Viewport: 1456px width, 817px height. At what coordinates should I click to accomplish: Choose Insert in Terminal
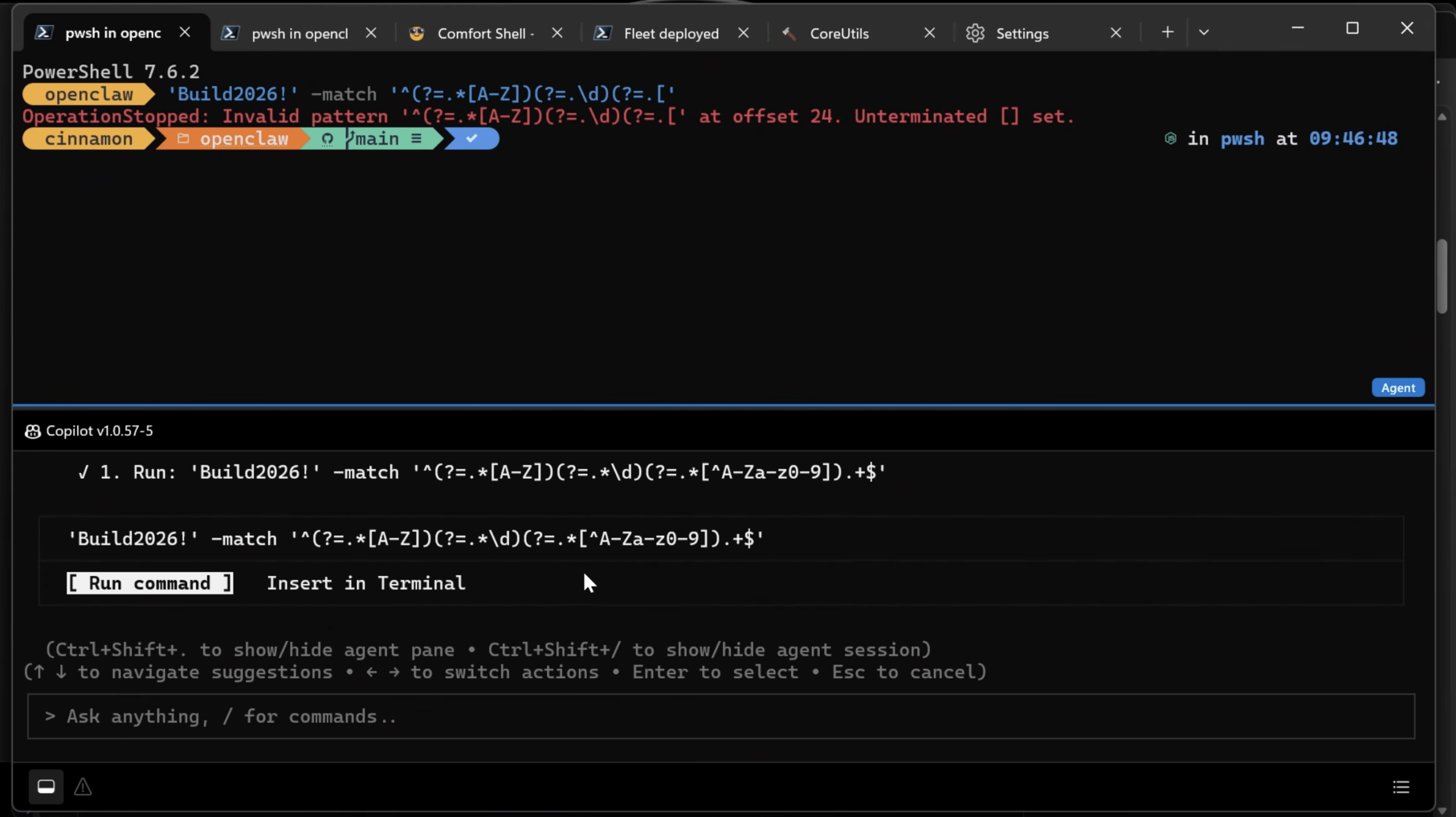click(x=366, y=583)
